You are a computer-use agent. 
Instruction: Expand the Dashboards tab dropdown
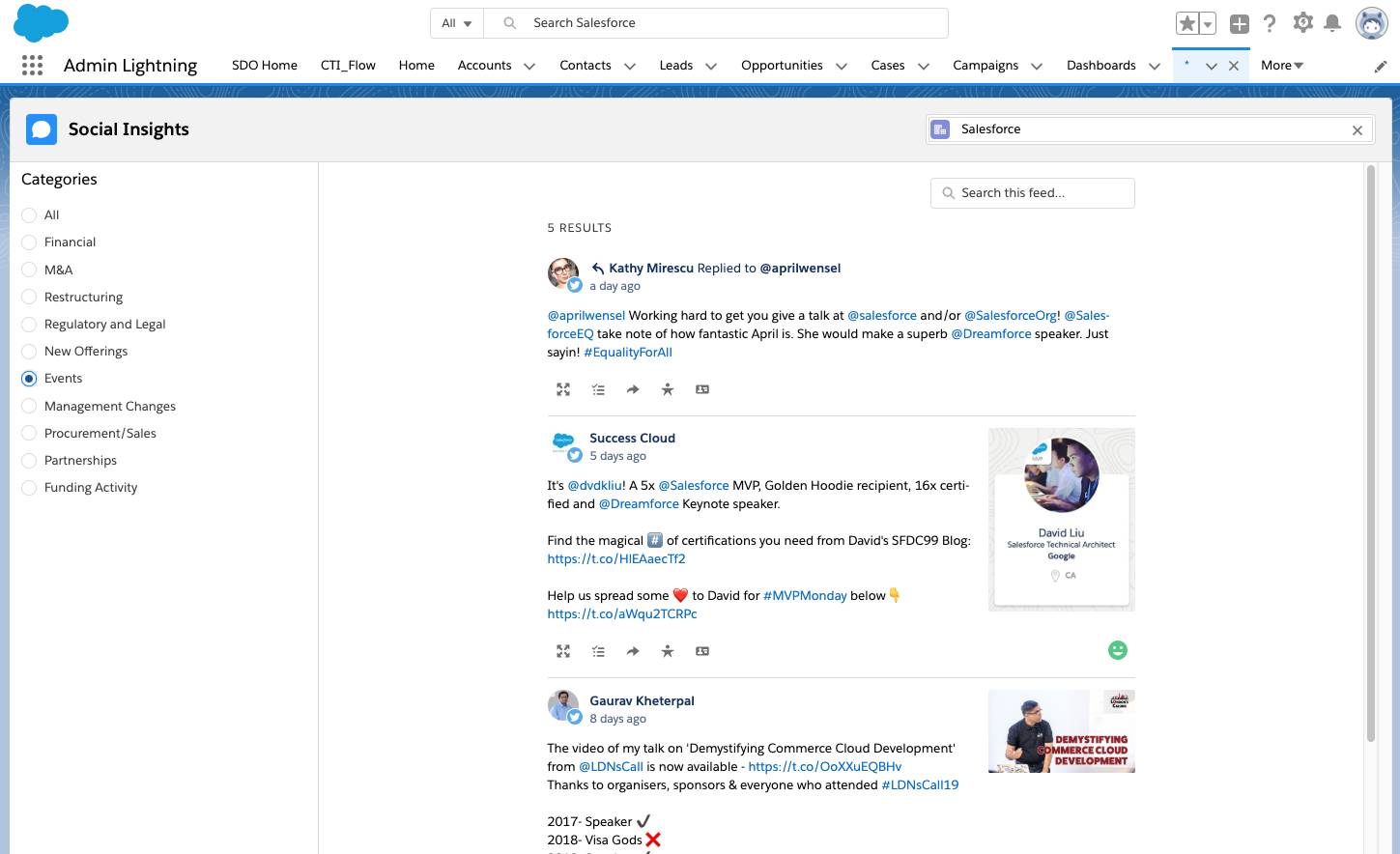point(1155,66)
